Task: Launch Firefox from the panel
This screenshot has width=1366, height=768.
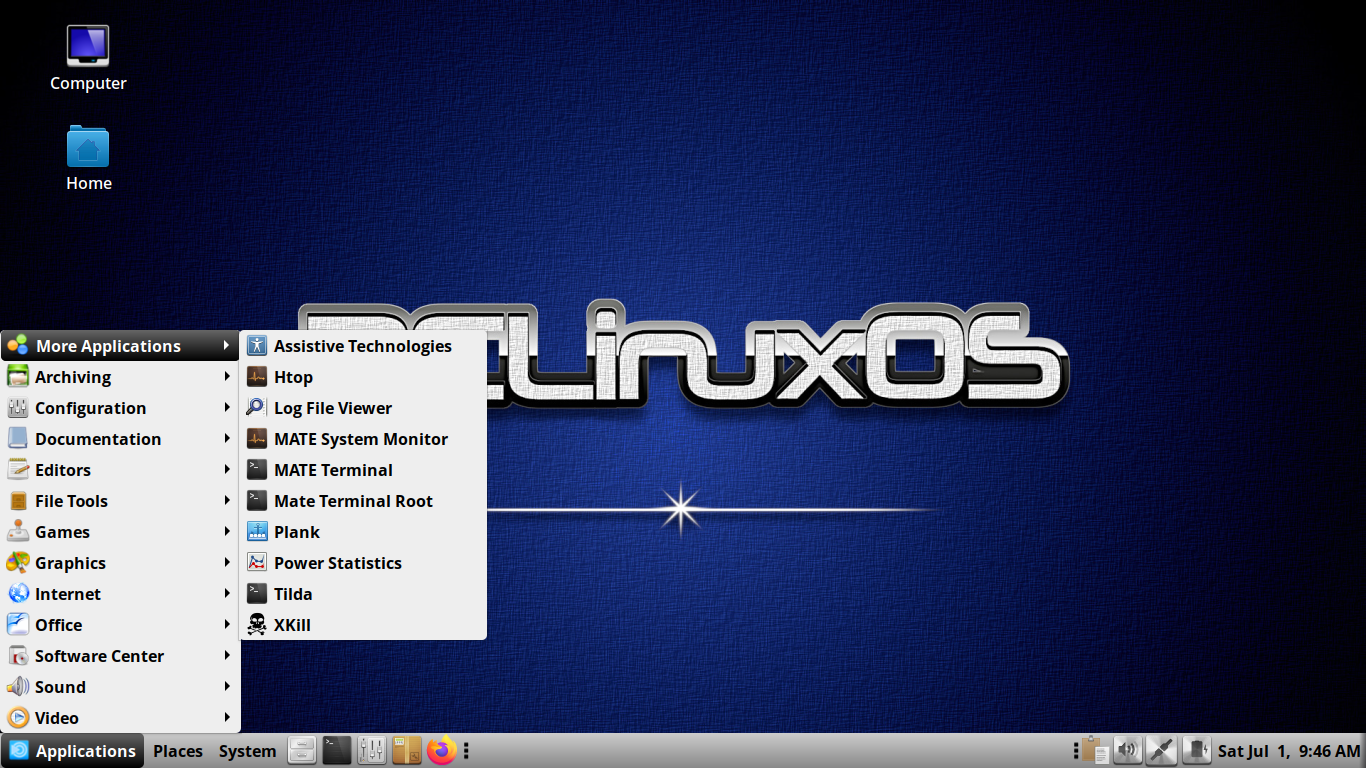Action: click(x=441, y=750)
